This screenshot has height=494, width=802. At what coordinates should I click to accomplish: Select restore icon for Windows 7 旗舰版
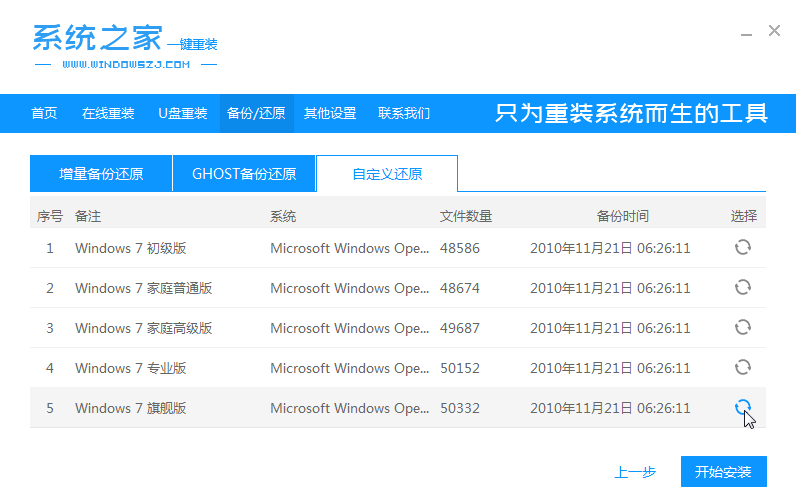click(742, 407)
